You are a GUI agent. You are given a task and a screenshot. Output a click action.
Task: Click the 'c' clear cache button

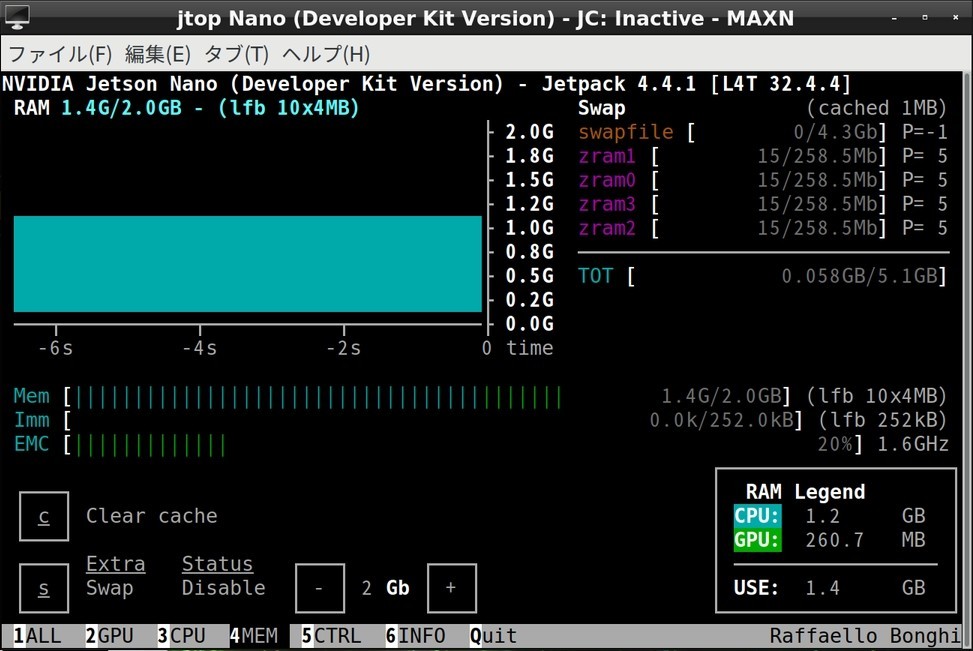pyautogui.click(x=43, y=516)
